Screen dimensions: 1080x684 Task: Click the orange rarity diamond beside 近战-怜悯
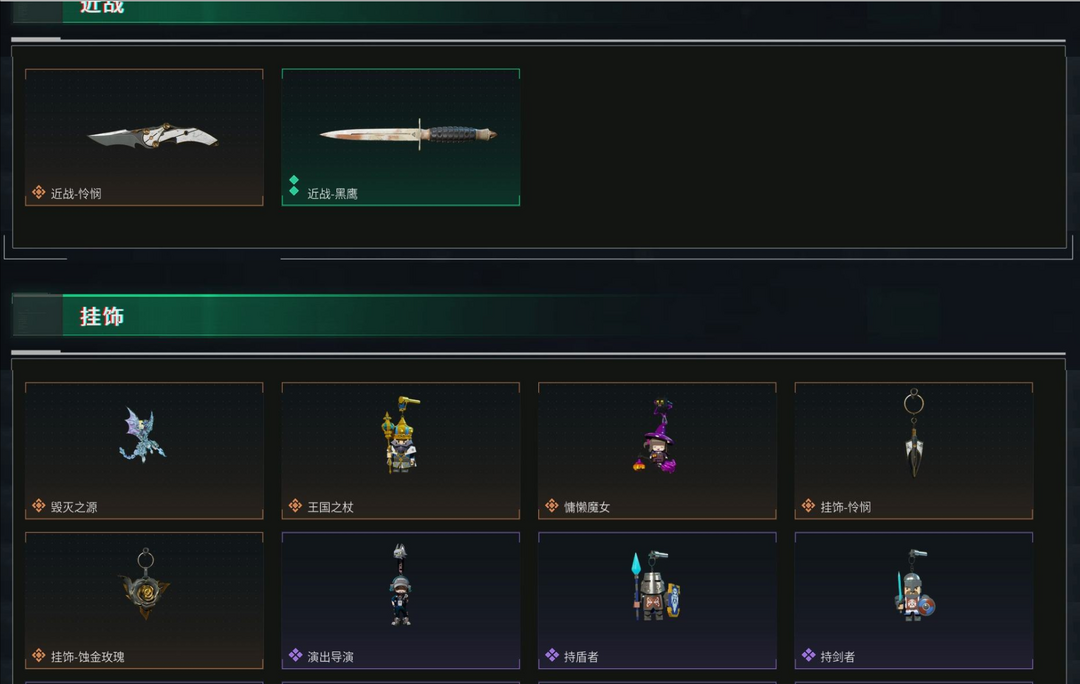pos(39,192)
